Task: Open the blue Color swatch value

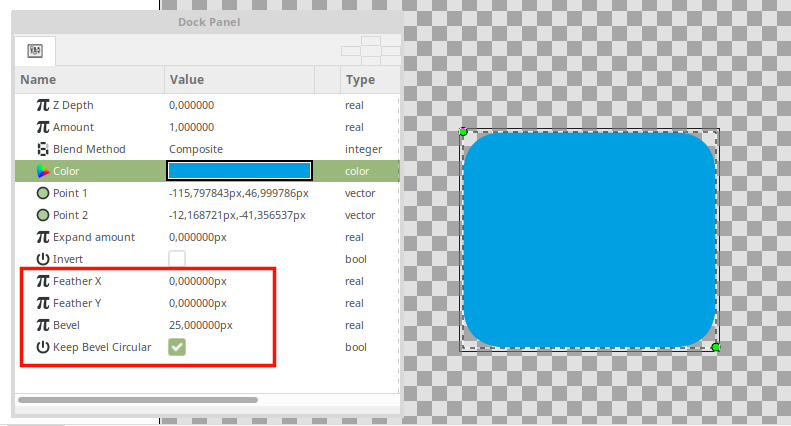Action: (239, 171)
